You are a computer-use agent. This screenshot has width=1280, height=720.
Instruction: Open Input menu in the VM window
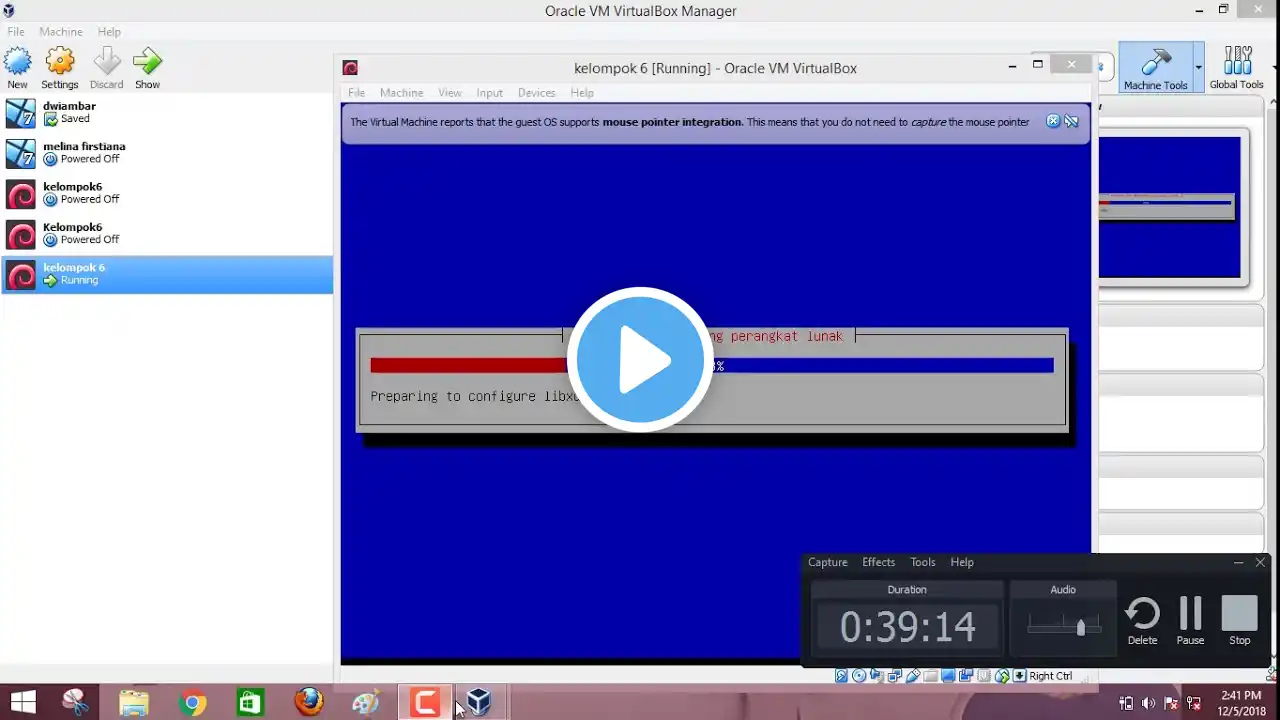pyautogui.click(x=489, y=93)
